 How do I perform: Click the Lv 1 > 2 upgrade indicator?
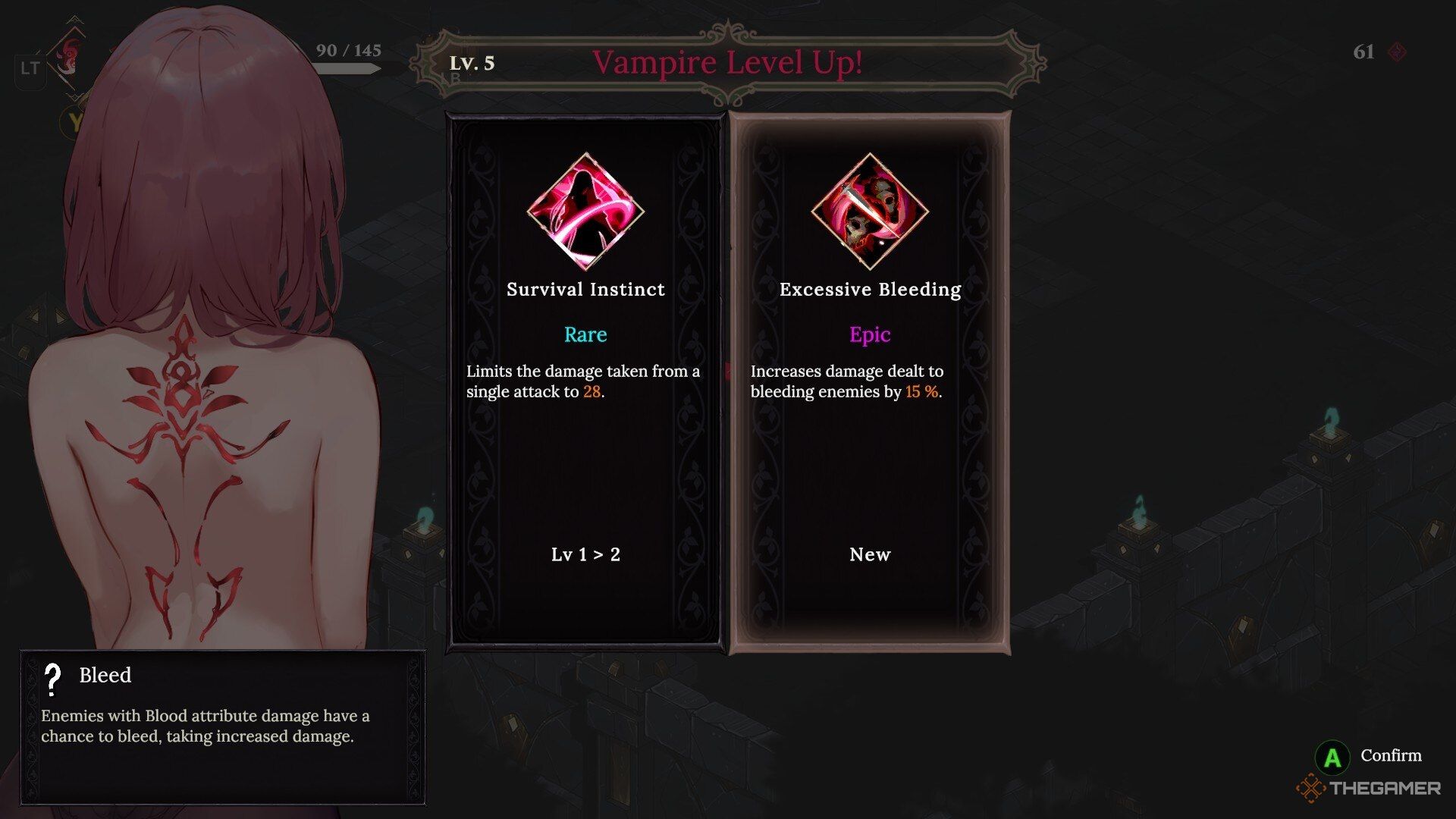coord(585,554)
